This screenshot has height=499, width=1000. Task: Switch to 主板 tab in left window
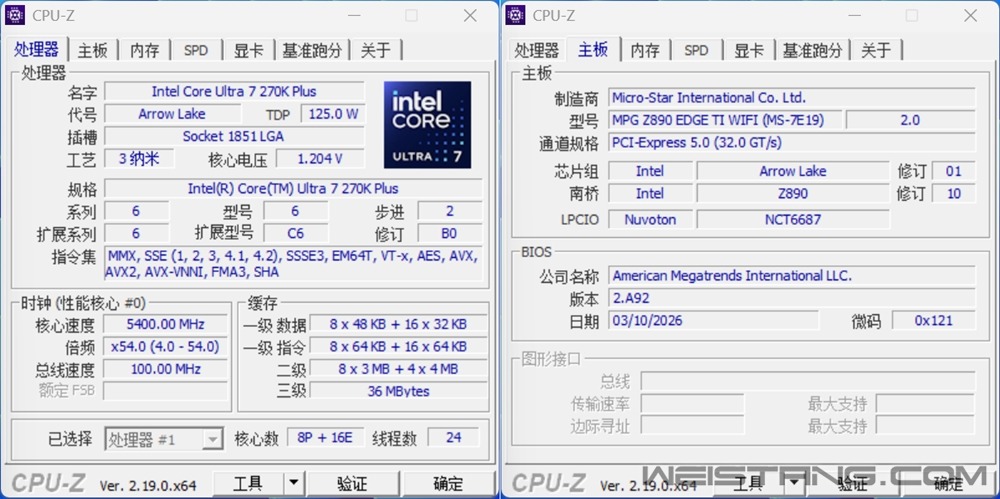(x=92, y=50)
